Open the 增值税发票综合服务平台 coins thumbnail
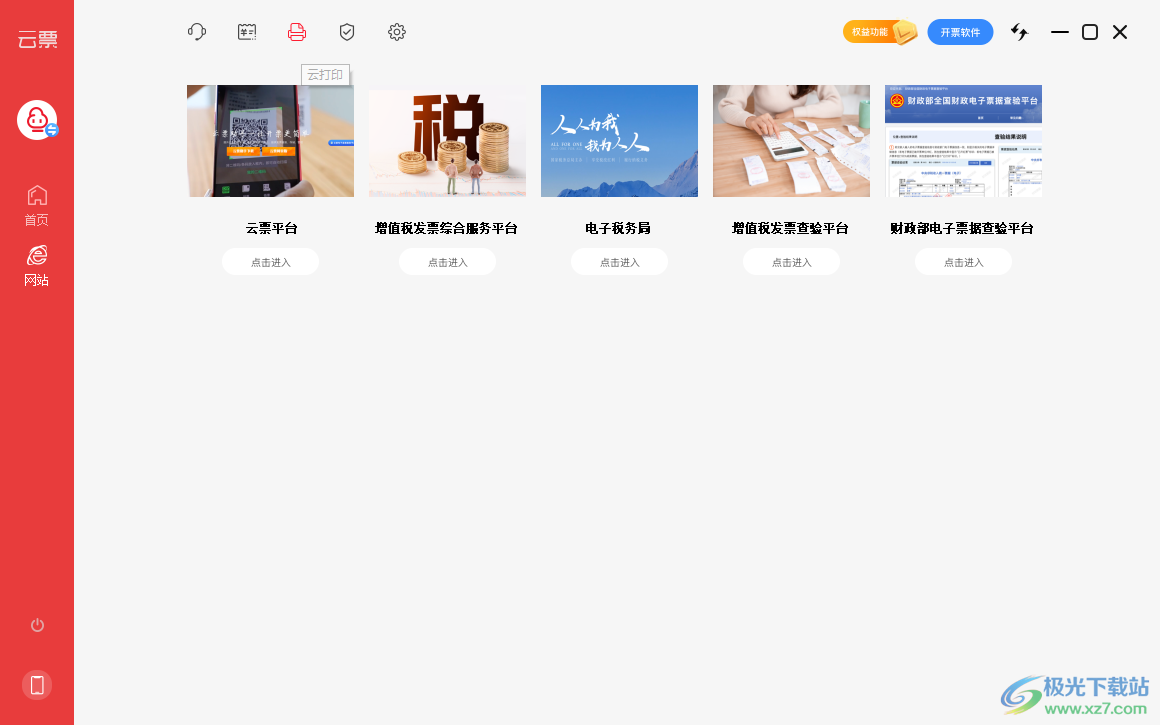 click(x=448, y=141)
